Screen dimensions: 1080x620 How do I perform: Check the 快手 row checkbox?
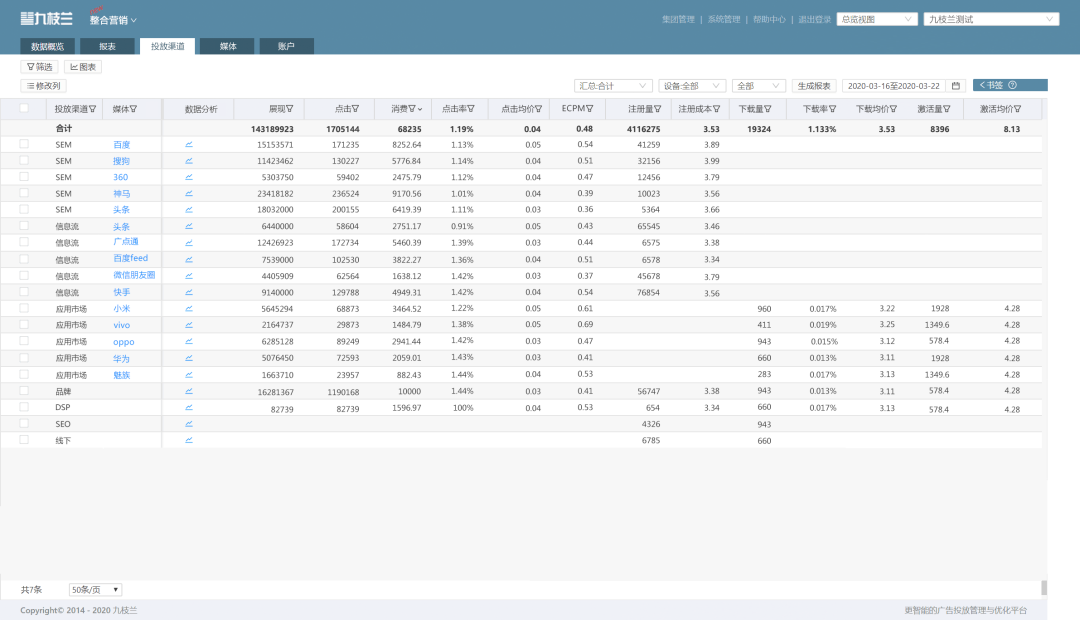[x=24, y=291]
